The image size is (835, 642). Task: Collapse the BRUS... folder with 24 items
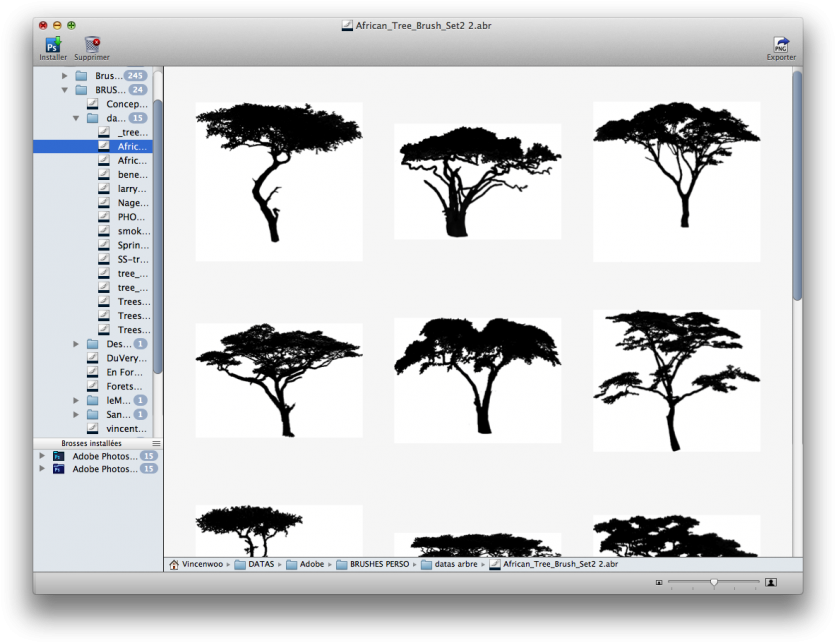click(65, 90)
